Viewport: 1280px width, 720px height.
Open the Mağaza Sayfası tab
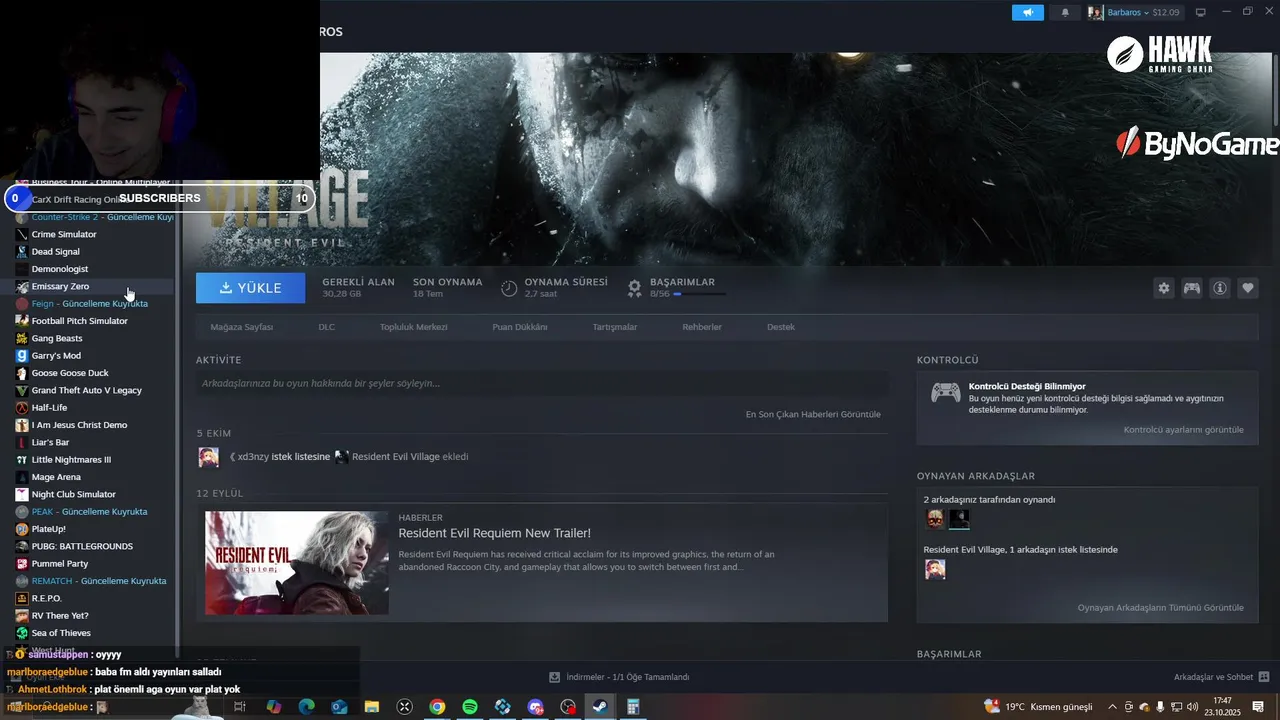click(242, 327)
